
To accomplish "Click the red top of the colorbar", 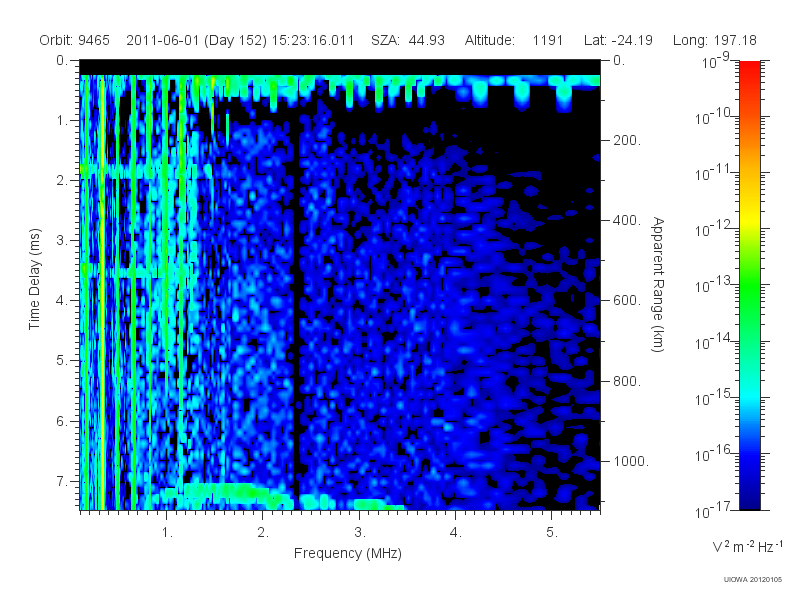I will pos(750,71).
